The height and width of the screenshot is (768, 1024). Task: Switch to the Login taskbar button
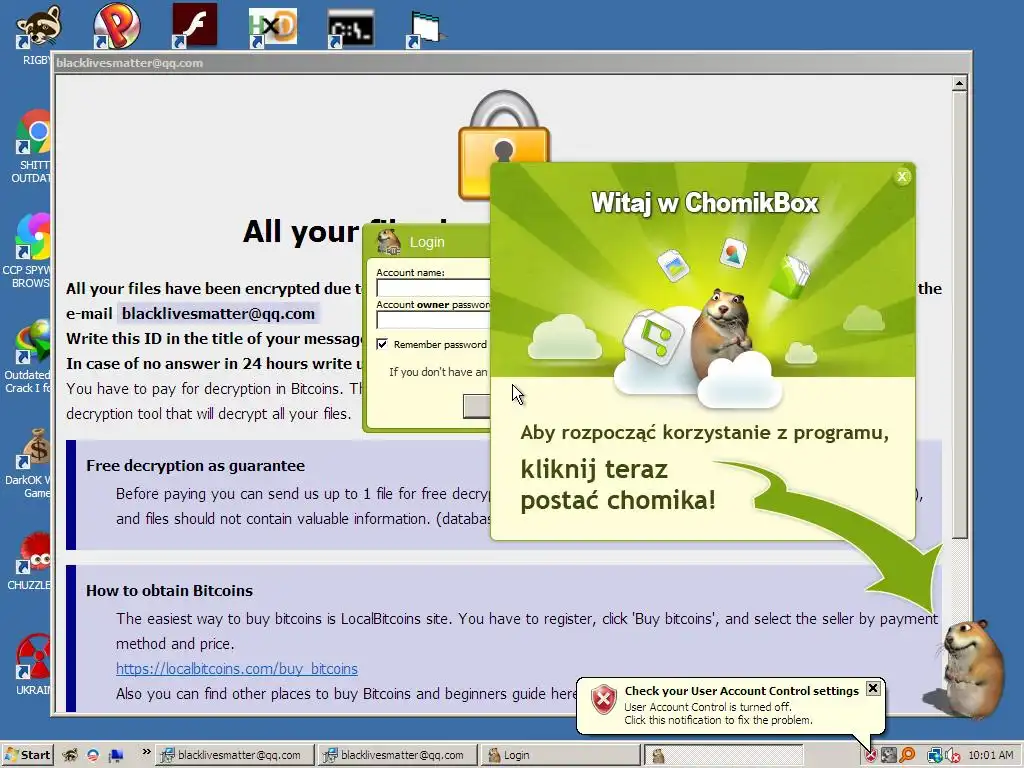pyautogui.click(x=560, y=755)
